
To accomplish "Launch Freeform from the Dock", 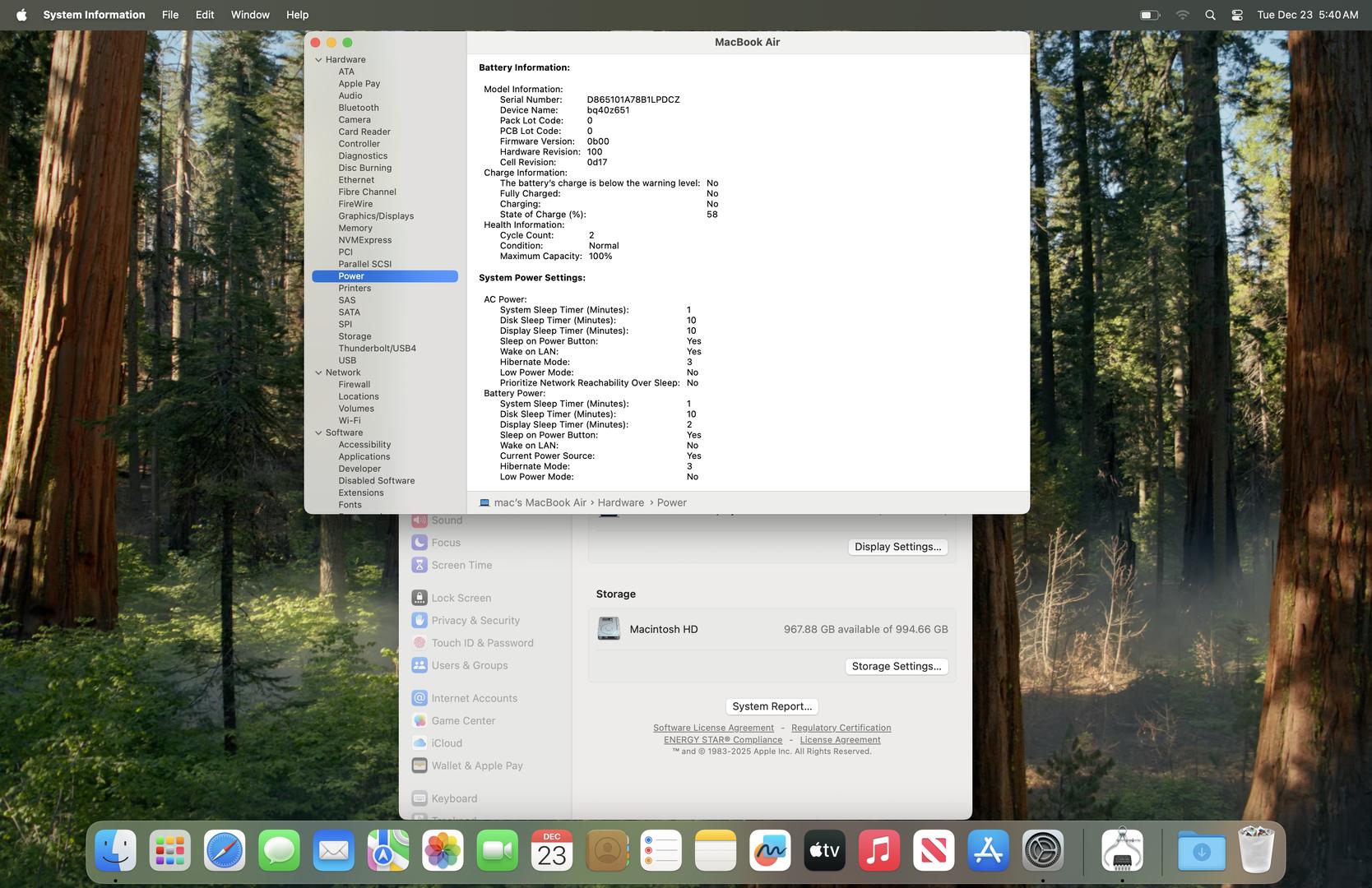I will point(770,851).
